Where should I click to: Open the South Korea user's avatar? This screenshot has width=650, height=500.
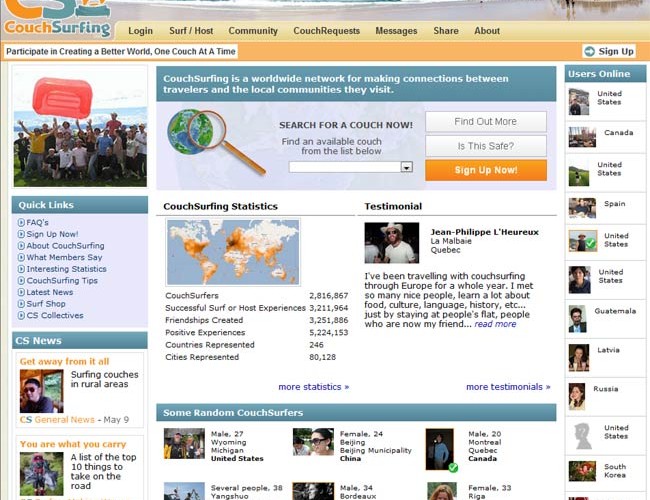click(582, 471)
